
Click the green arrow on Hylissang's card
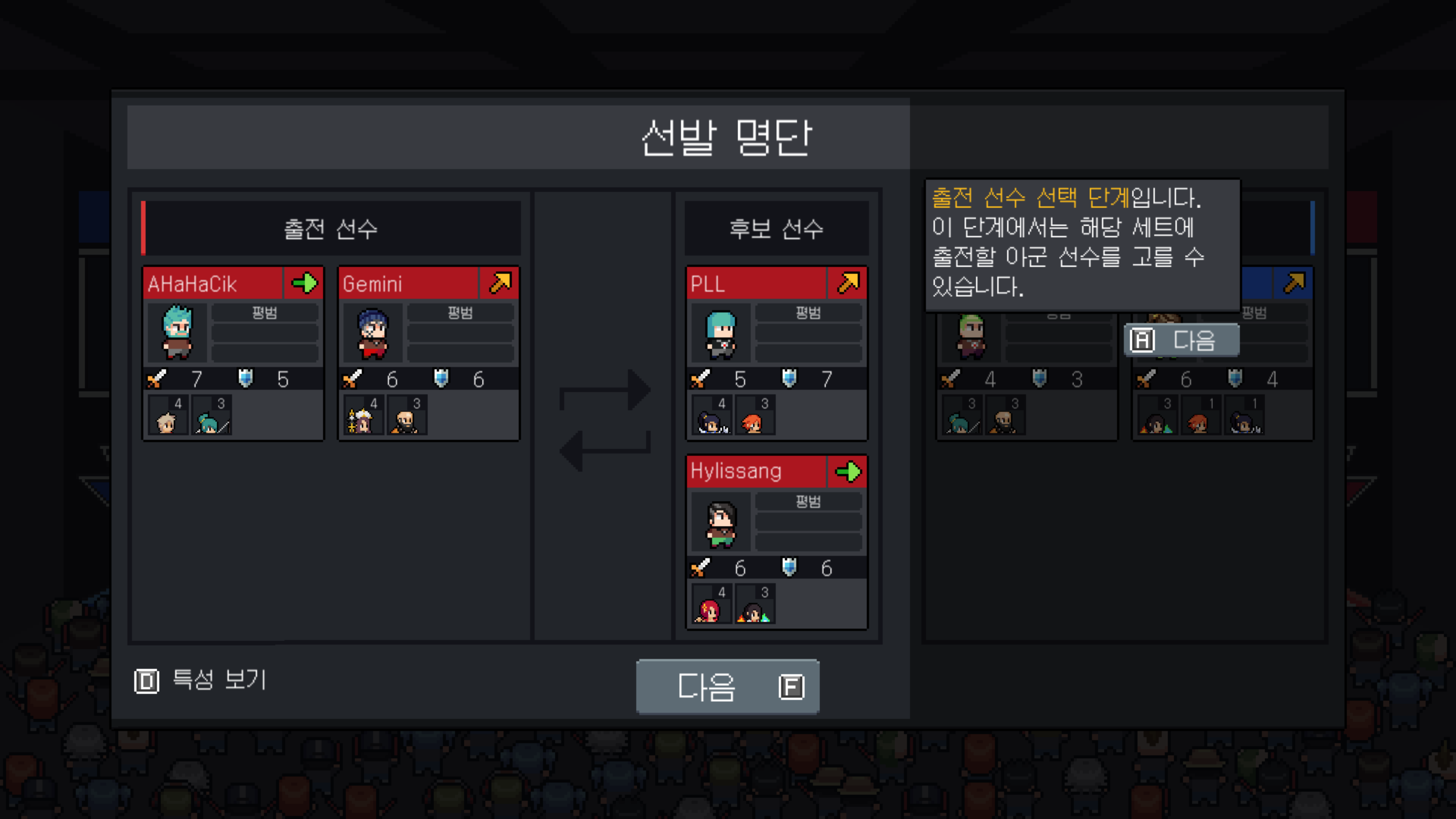coord(848,471)
